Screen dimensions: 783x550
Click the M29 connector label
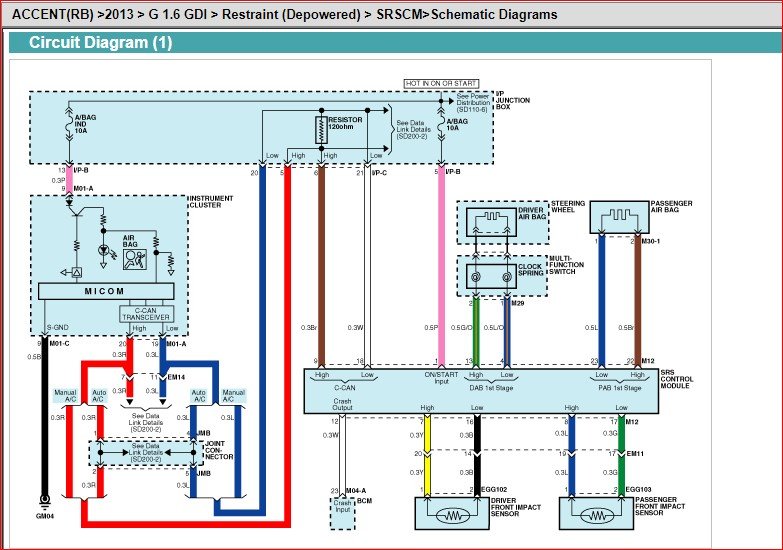pyautogui.click(x=518, y=303)
